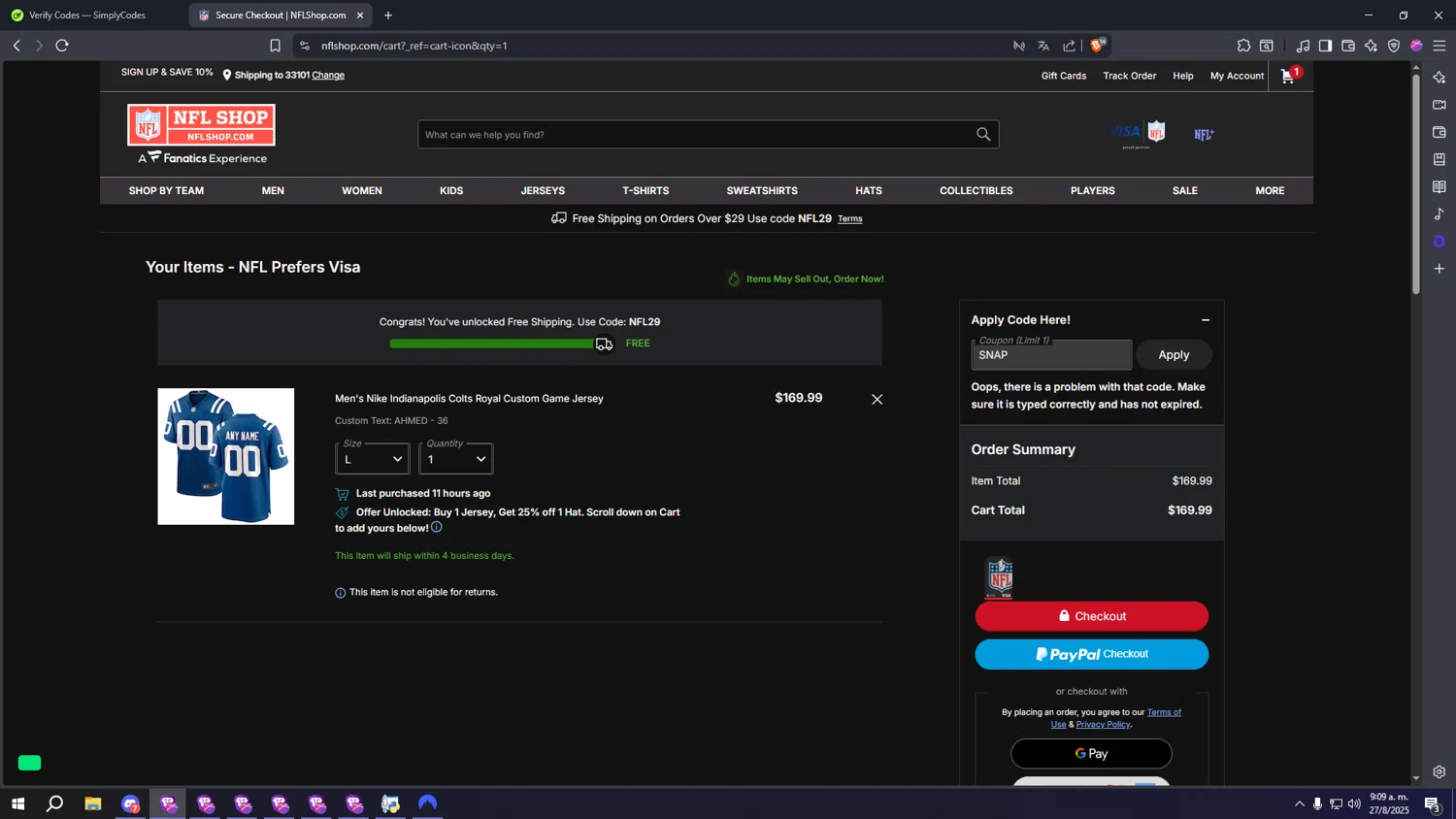1456x819 pixels.
Task: Open the WOMEN menu
Action: coord(362,191)
